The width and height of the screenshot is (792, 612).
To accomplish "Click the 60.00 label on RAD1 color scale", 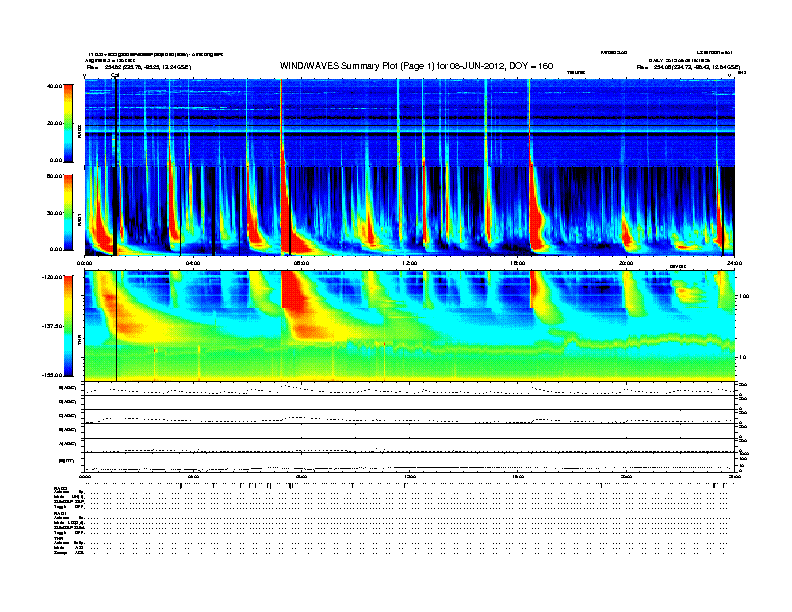I will pos(54,176).
